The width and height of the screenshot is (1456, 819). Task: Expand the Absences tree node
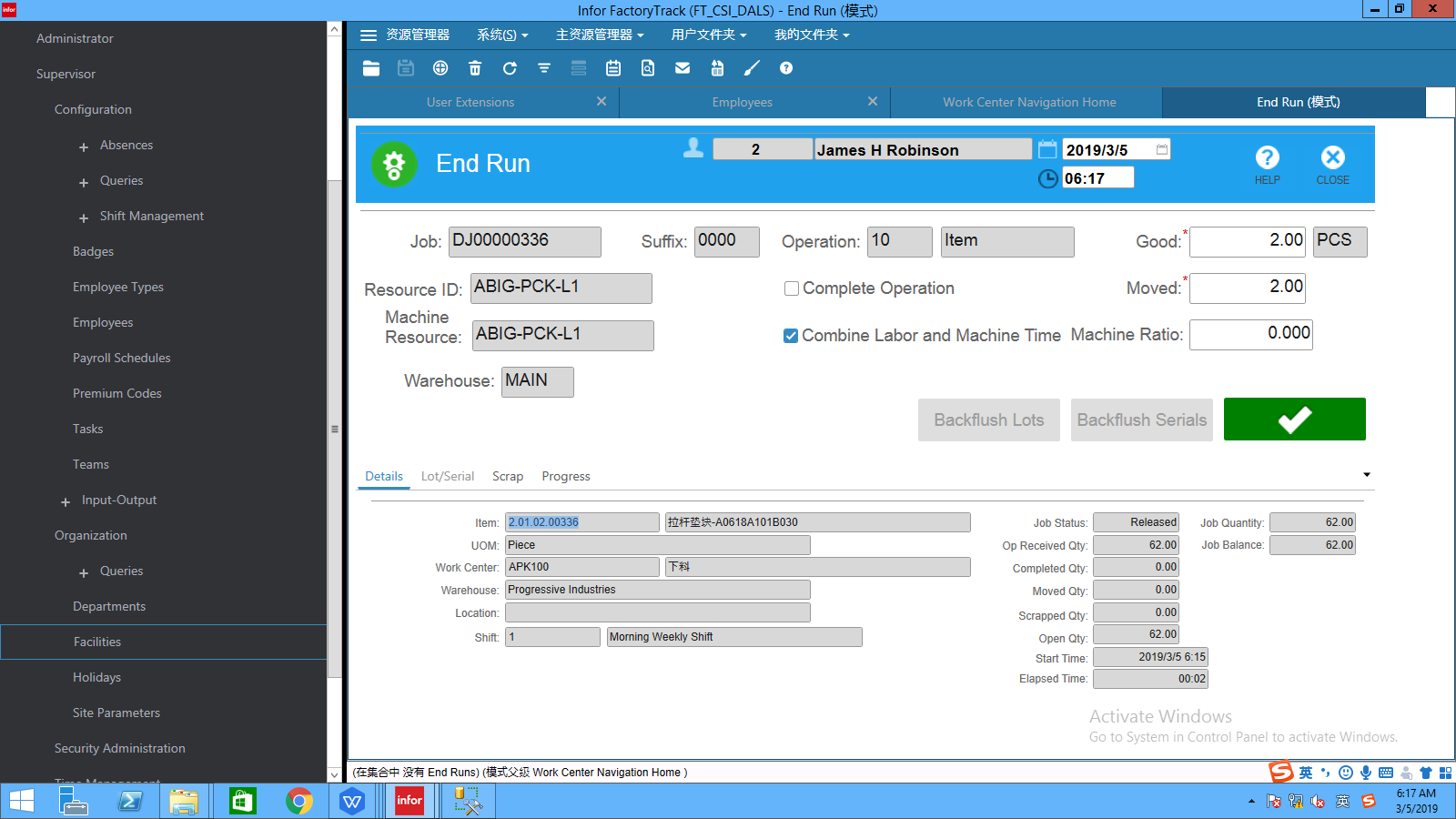tap(84, 147)
